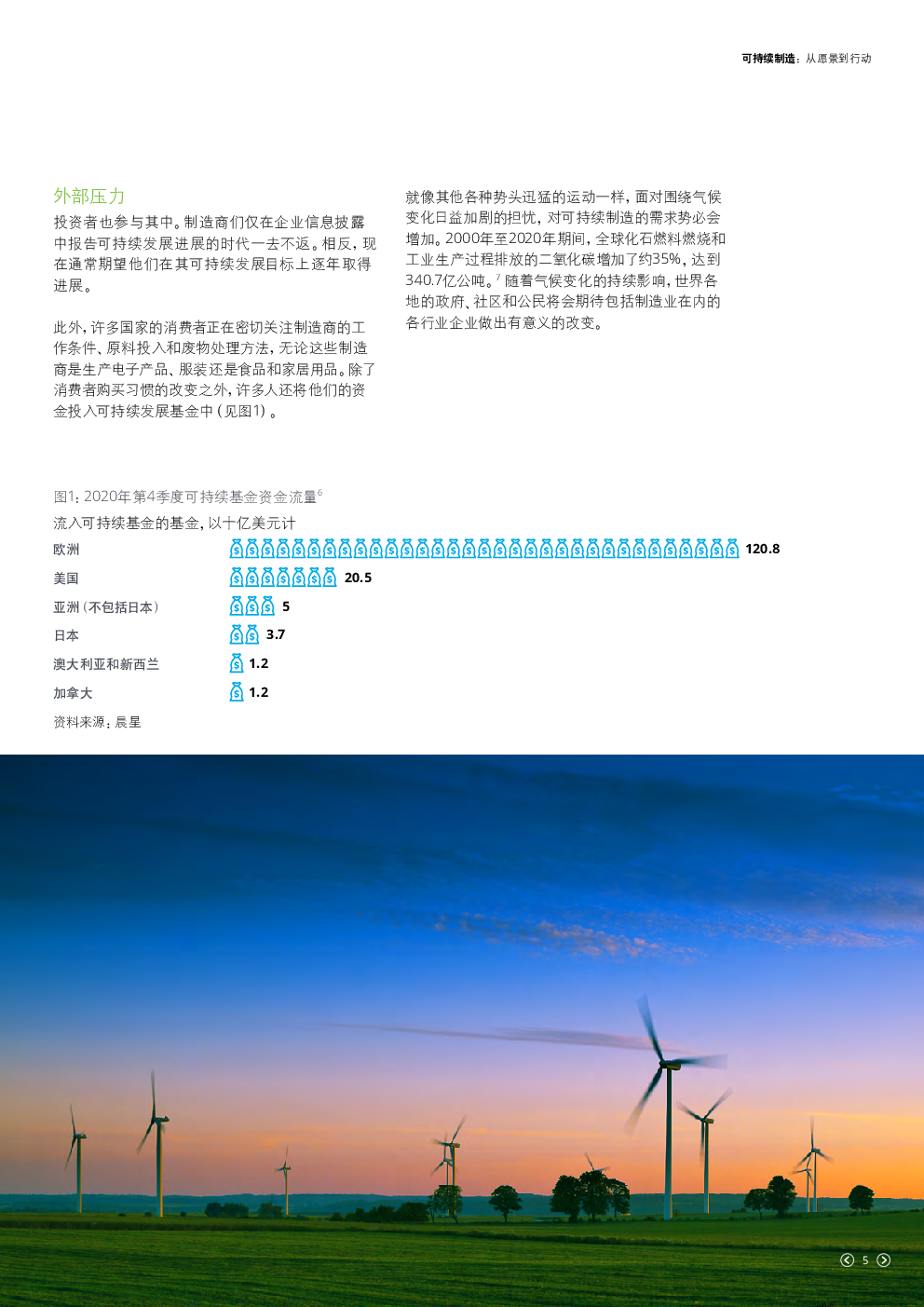
Task: Select the 欧洲 row label
Action: click(x=66, y=550)
